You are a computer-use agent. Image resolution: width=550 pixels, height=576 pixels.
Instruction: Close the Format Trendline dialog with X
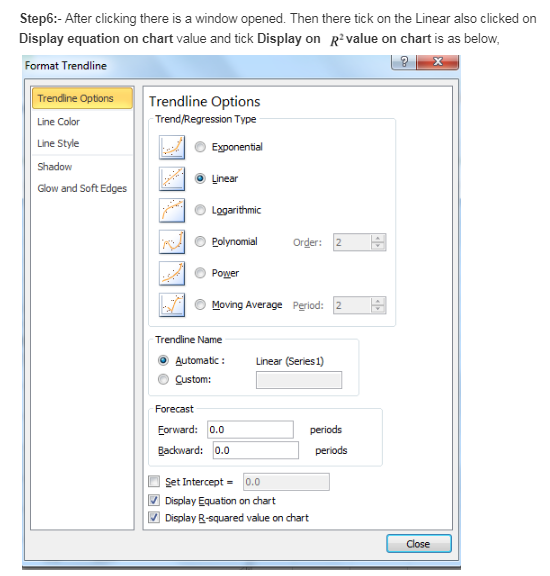[x=438, y=61]
